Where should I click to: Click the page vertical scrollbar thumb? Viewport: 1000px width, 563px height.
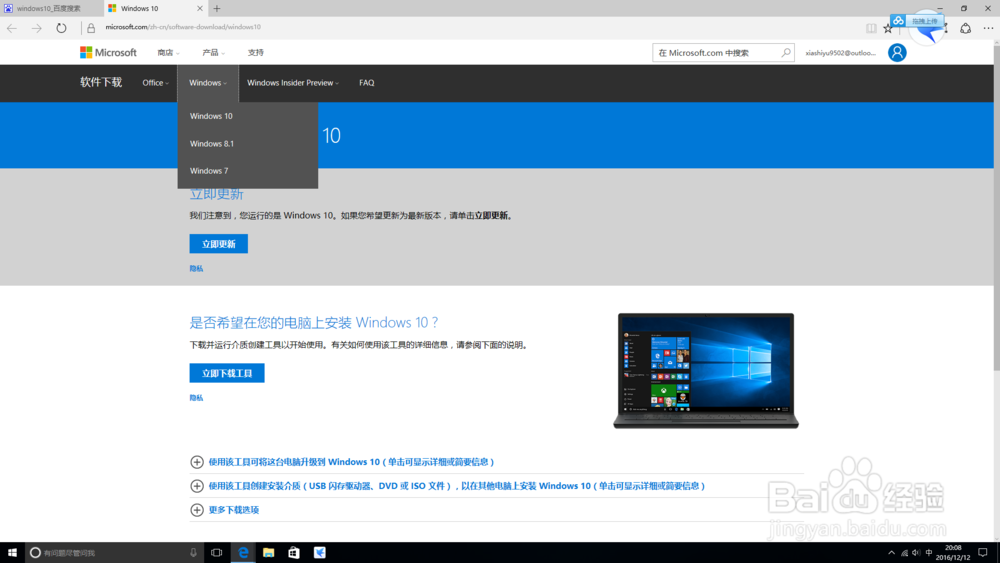click(996, 207)
